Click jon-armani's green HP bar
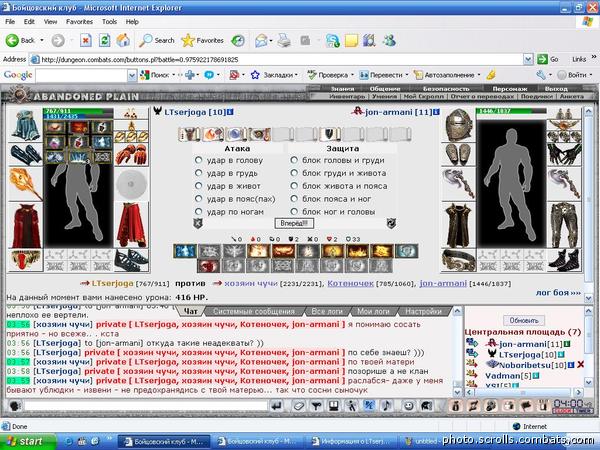This screenshot has width=600, height=450. (x=511, y=111)
